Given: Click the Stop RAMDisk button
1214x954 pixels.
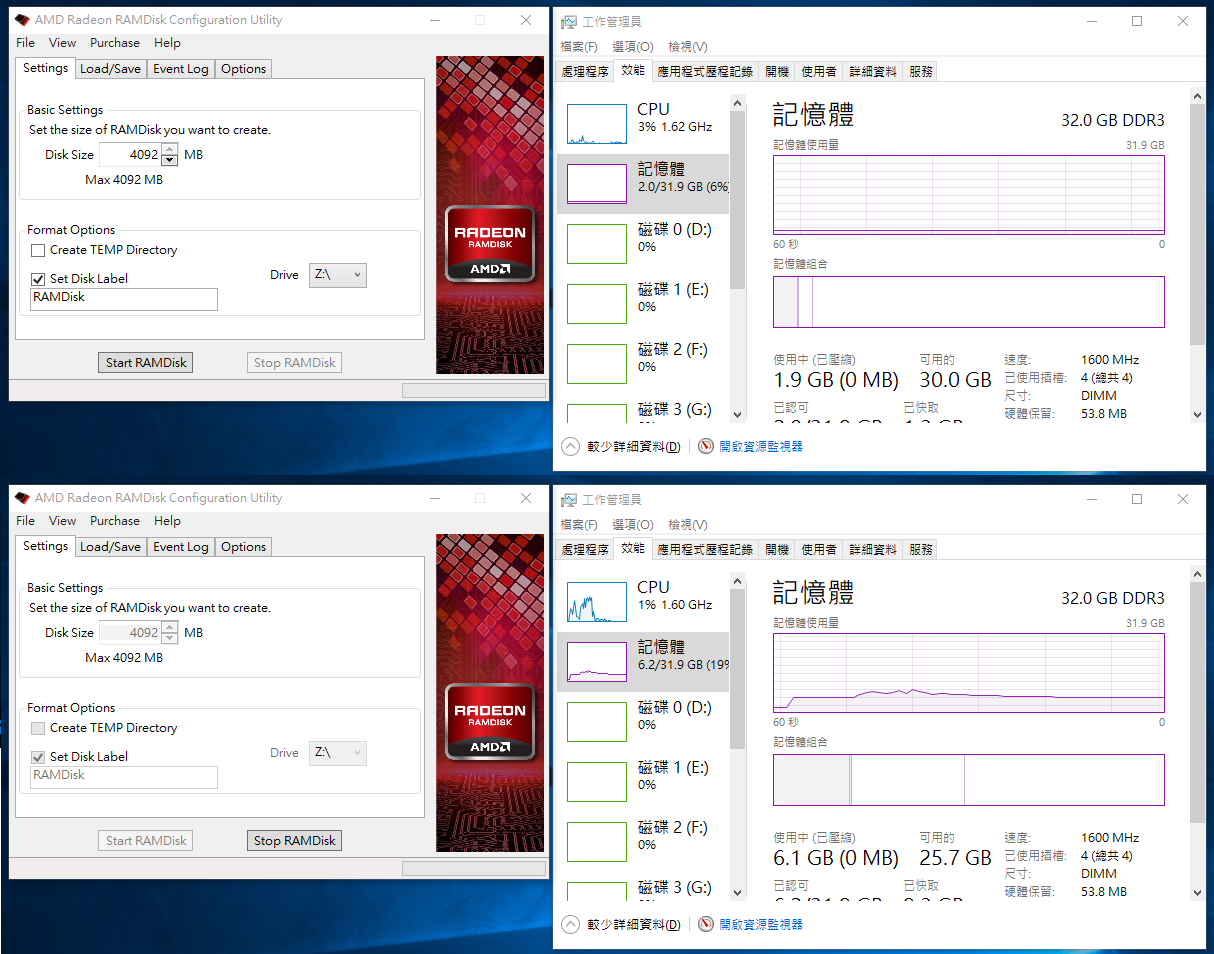Looking at the screenshot, I should tap(294, 840).
